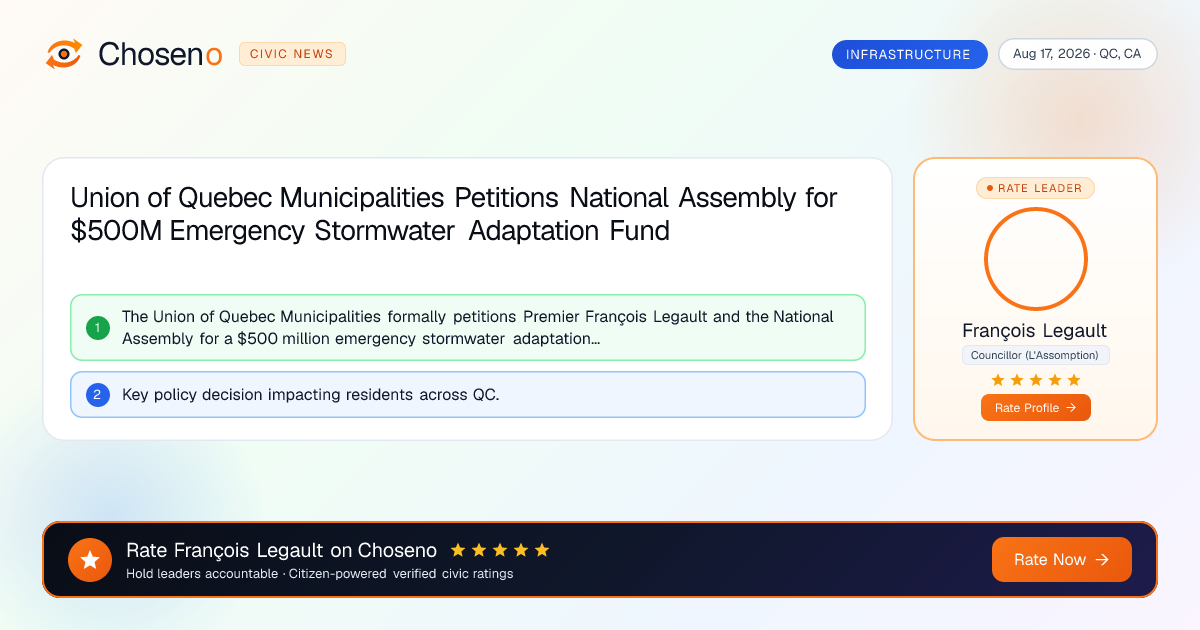Open the Union of Quebec Municipalities headline

point(454,214)
